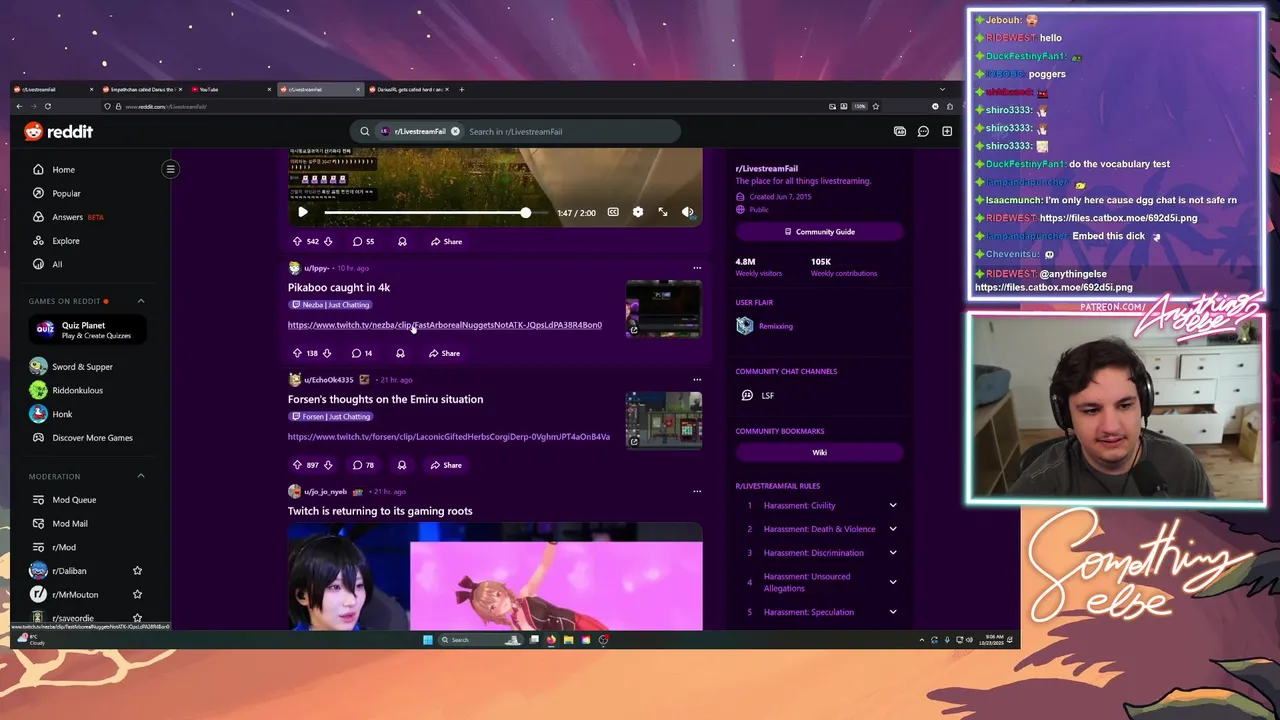Remove r/LivestreamFail filter from search
Viewport: 1280px width, 720px height.
(455, 131)
